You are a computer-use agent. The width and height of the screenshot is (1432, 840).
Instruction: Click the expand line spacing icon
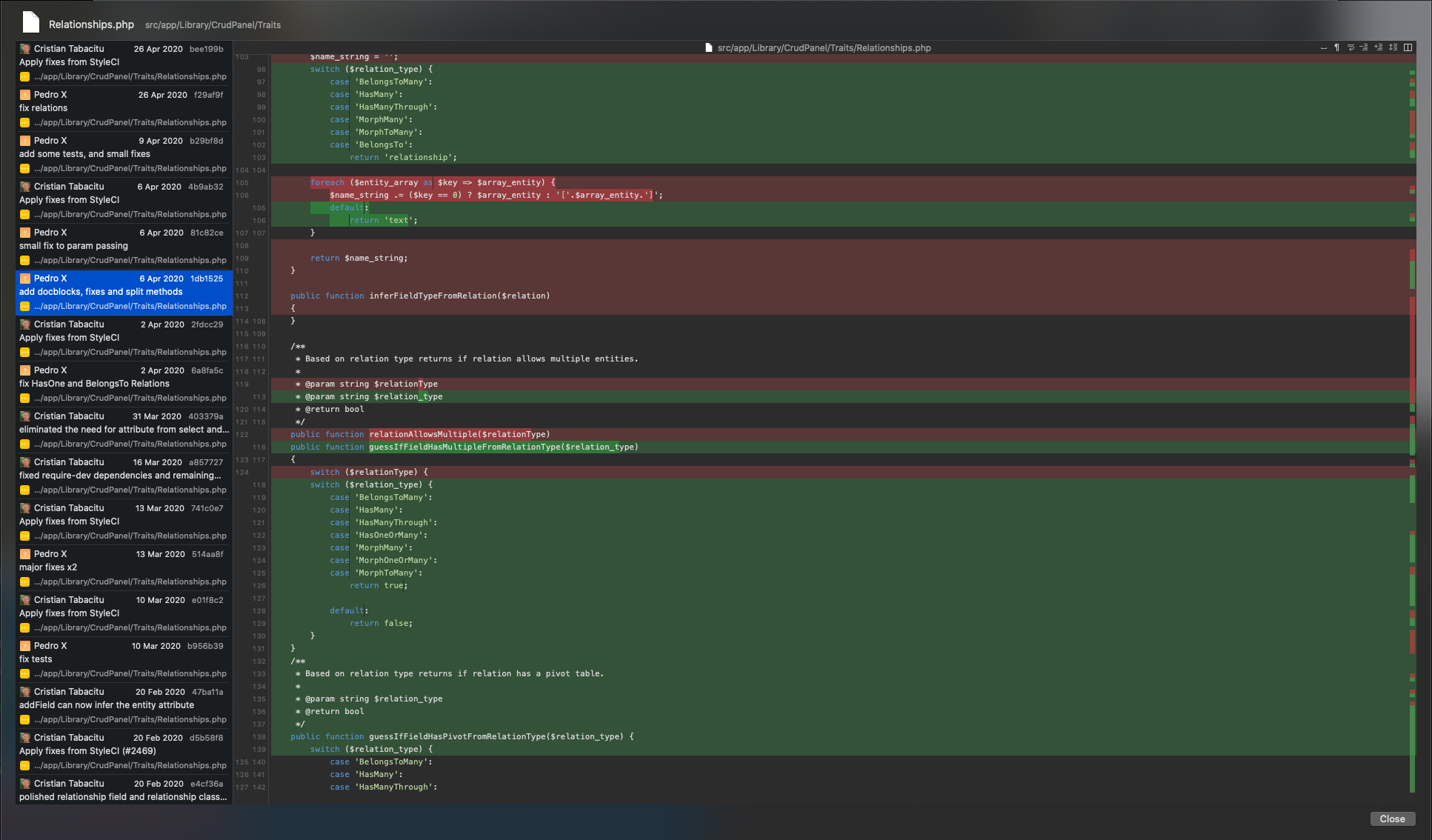pyautogui.click(x=1394, y=47)
